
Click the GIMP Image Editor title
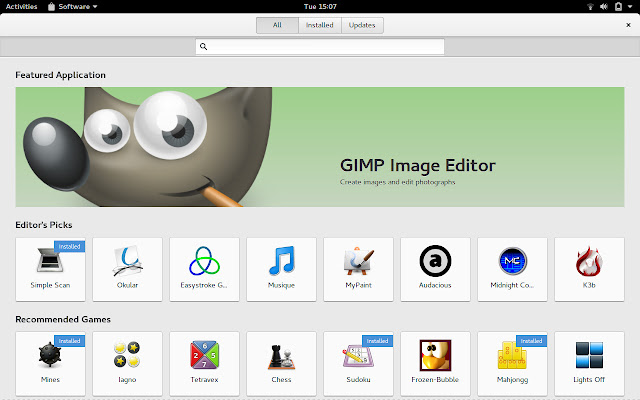[418, 166]
